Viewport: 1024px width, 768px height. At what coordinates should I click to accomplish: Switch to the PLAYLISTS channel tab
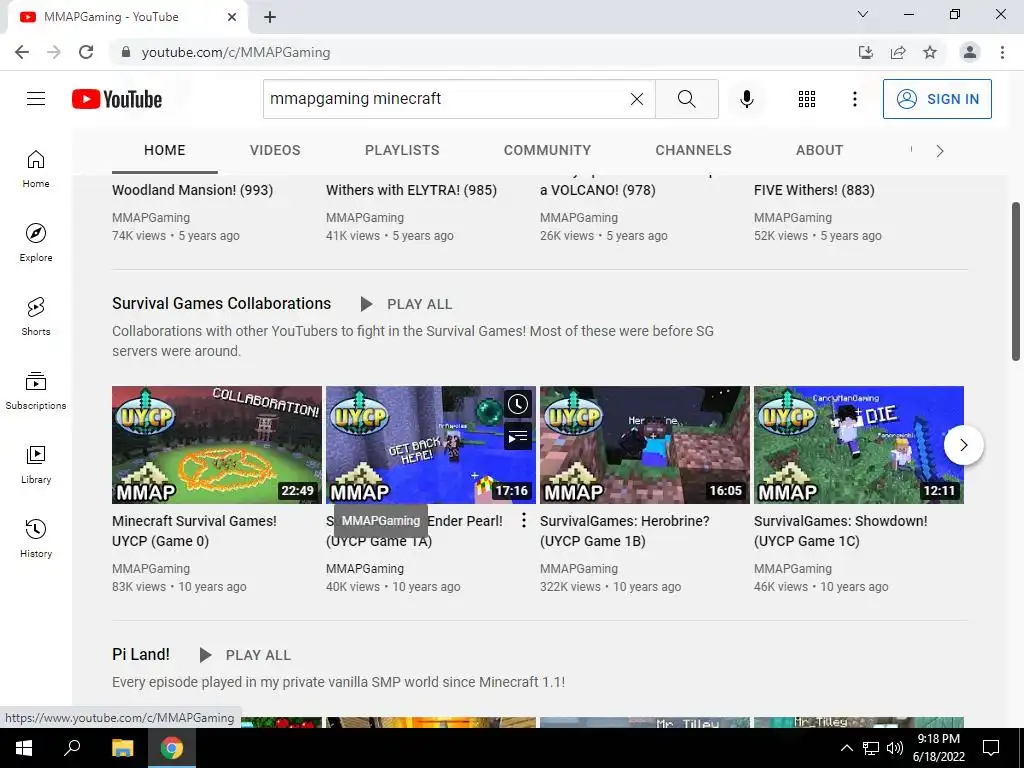(402, 150)
